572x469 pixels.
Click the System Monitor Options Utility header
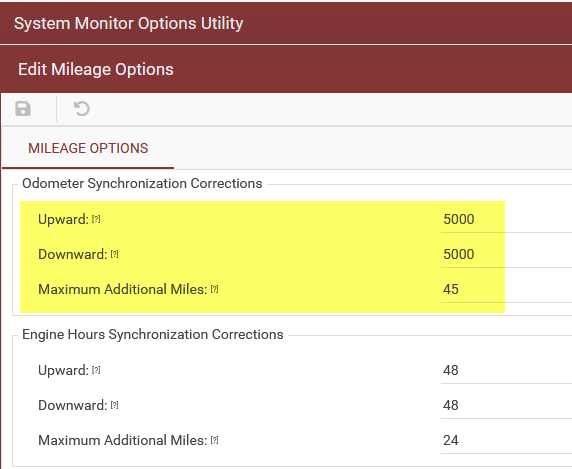[128, 23]
